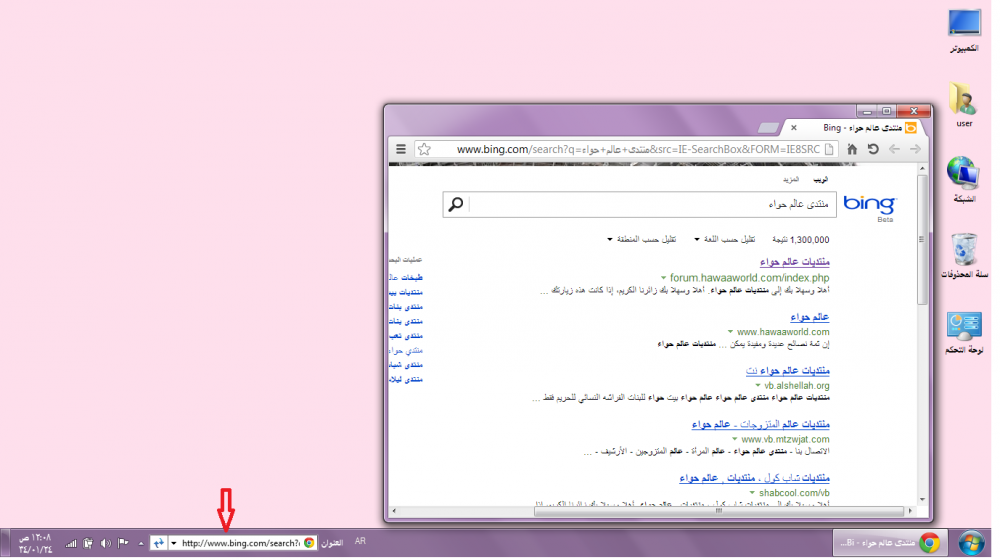Open the Chrome hamburger menu
The image size is (1000, 560).
click(399, 149)
